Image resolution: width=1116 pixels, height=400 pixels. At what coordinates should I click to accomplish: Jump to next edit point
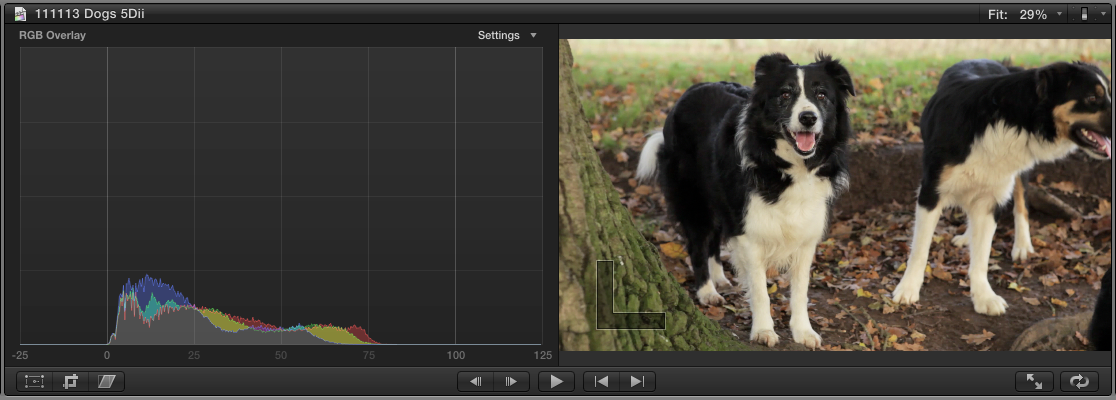(x=637, y=381)
